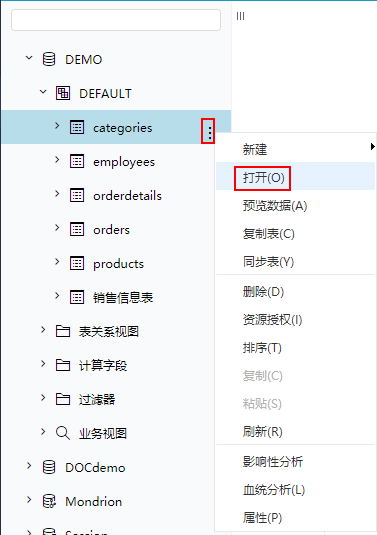Expand the employees table node

click(57, 159)
